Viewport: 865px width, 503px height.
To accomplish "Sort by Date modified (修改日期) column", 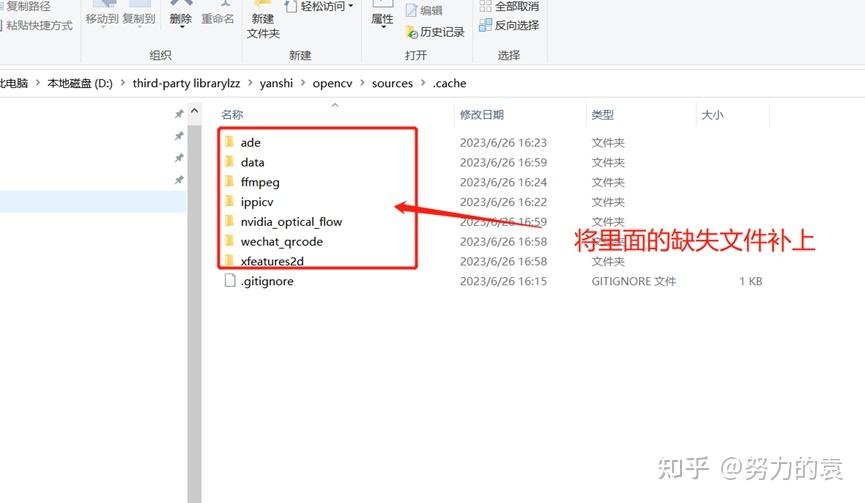I will (x=482, y=115).
